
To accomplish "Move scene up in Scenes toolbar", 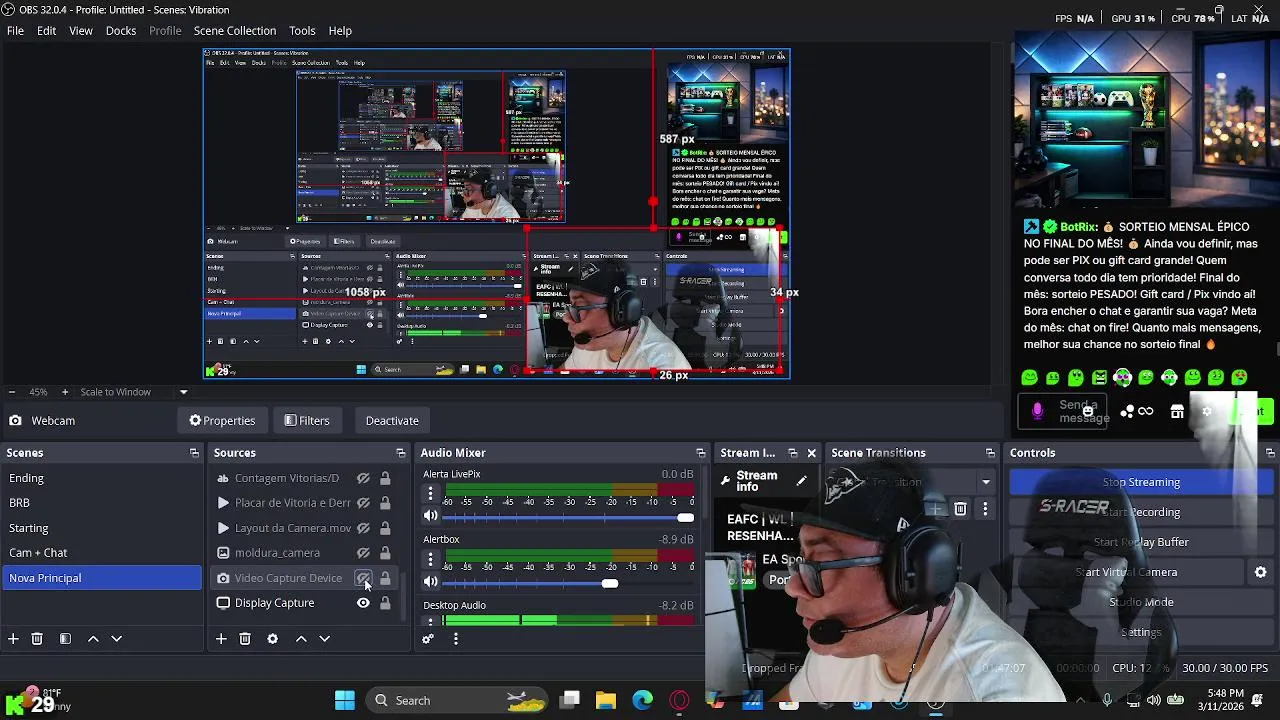I will tap(93, 638).
